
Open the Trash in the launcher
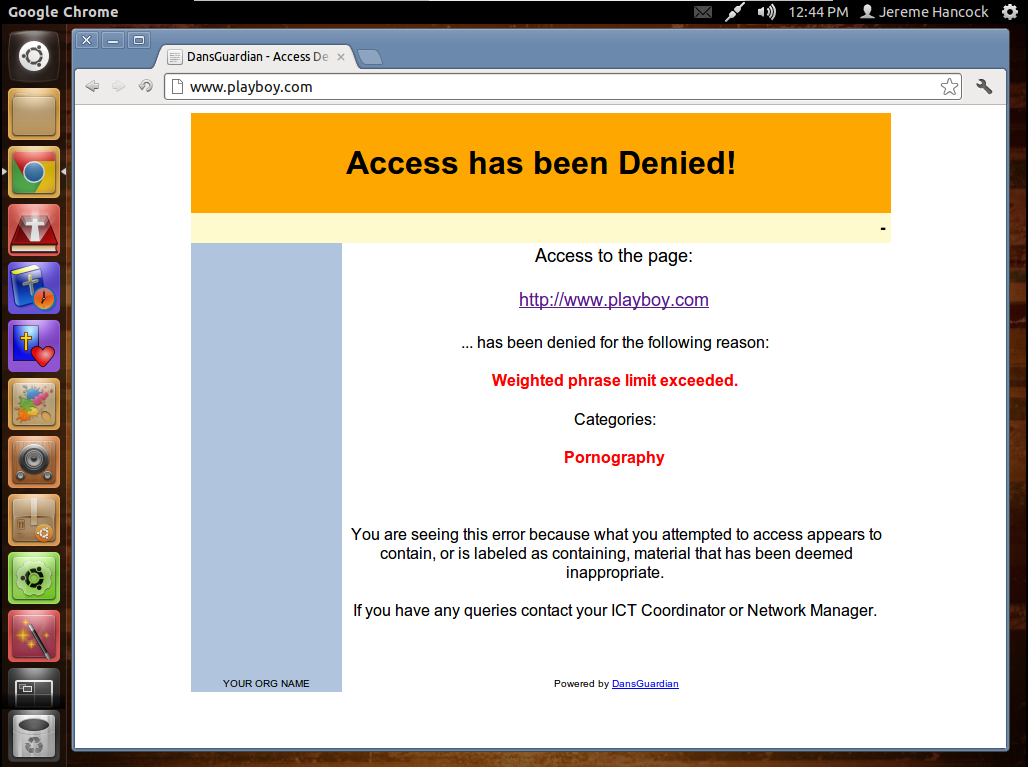click(33, 736)
